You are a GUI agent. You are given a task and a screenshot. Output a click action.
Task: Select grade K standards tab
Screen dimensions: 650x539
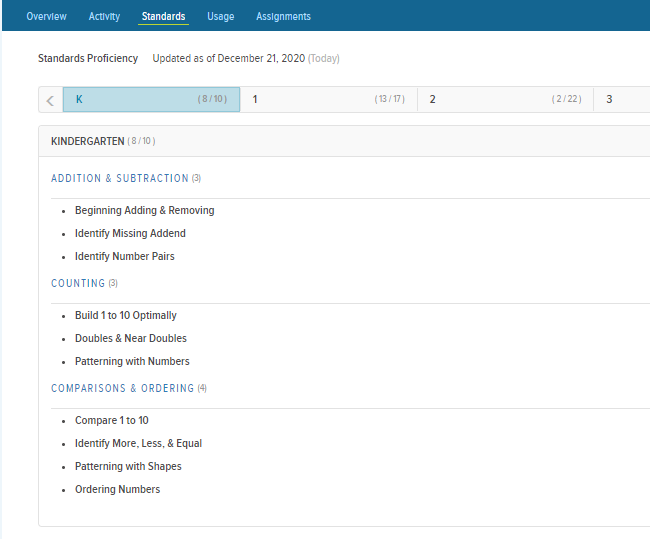(x=151, y=100)
